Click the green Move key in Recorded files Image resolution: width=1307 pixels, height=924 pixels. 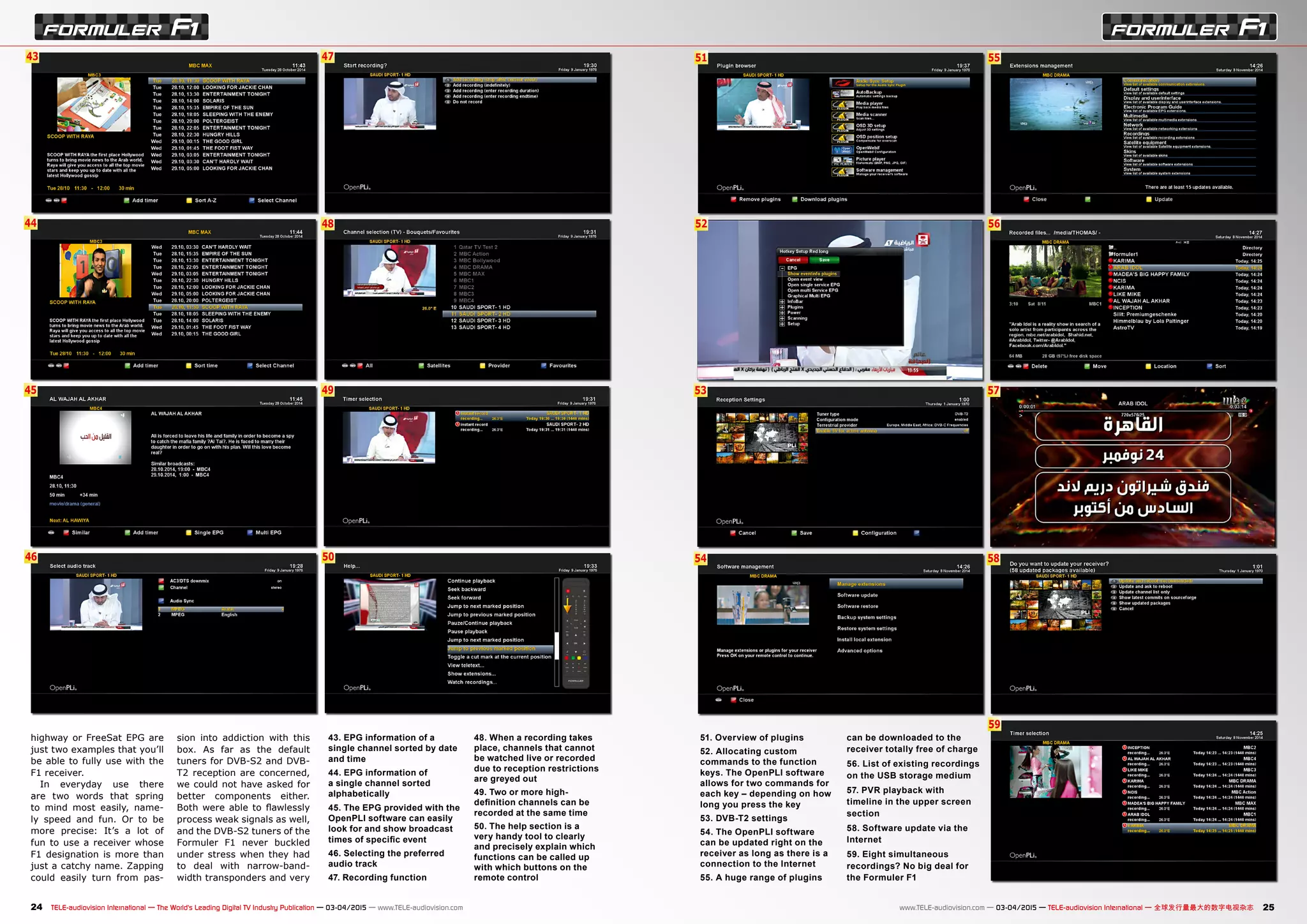pyautogui.click(x=1087, y=366)
